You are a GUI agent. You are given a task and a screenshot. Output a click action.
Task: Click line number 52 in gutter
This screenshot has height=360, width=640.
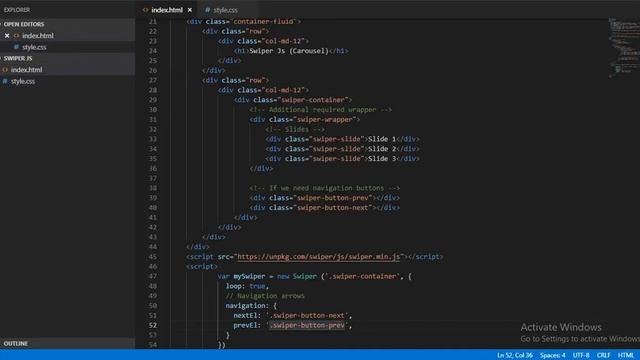click(x=153, y=325)
